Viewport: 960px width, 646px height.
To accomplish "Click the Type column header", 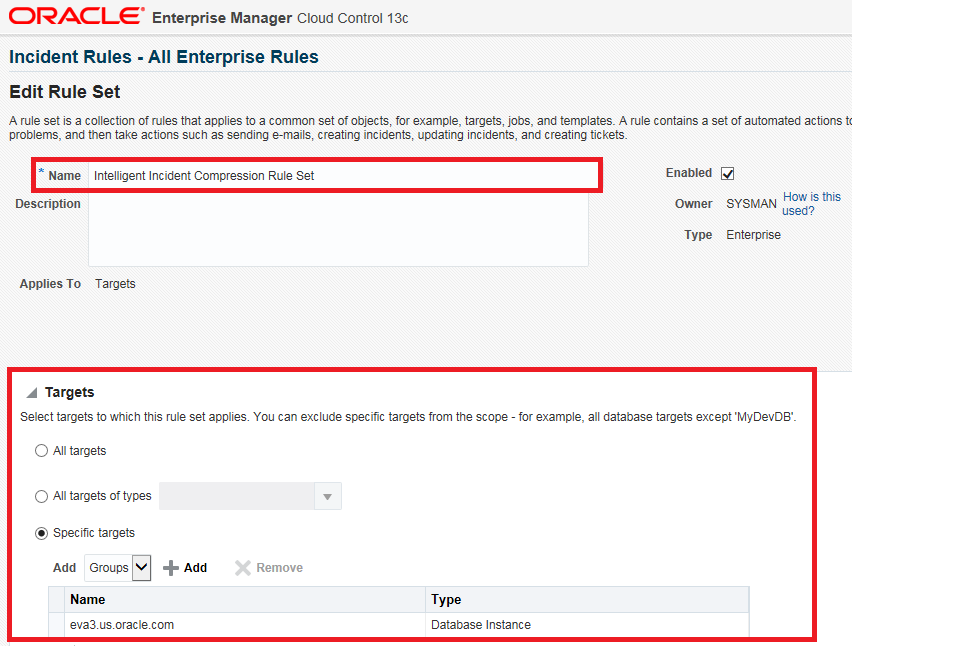I will (587, 600).
